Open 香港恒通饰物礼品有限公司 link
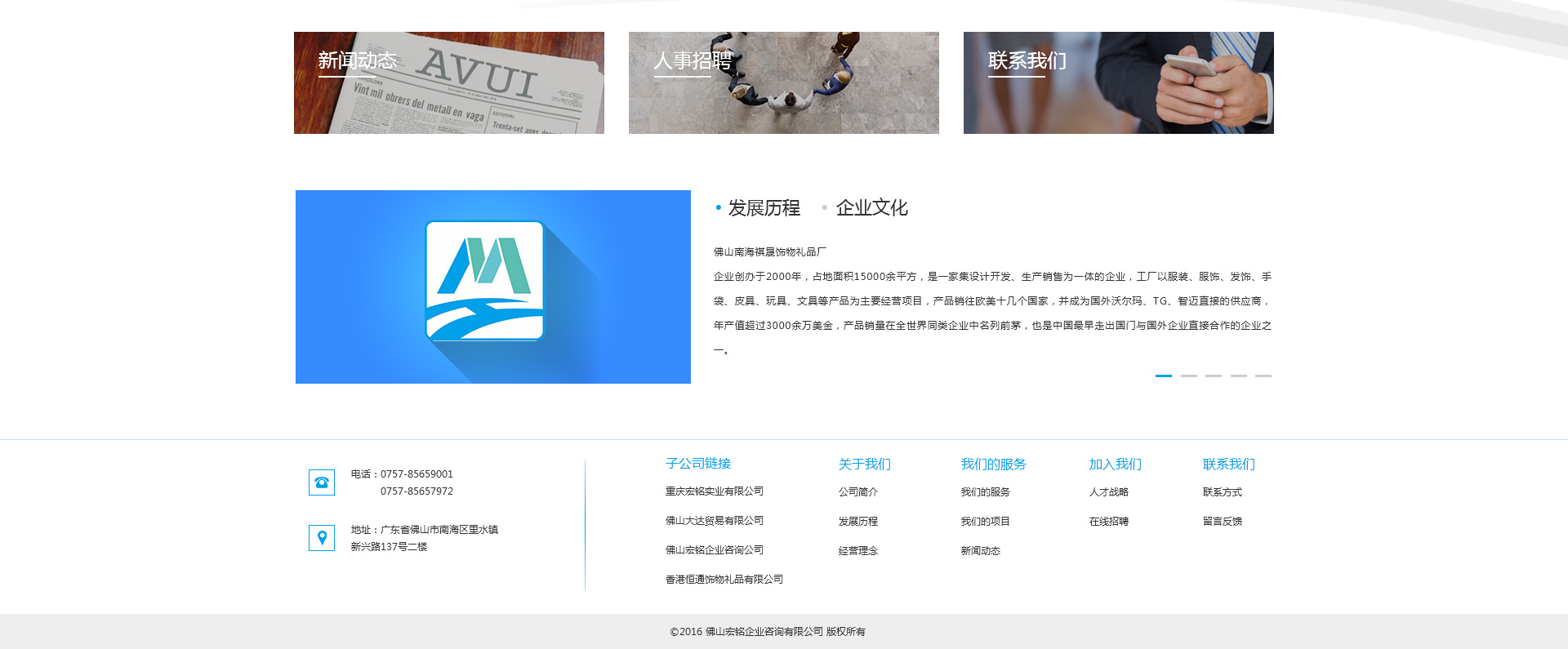Screen dimensions: 1568x649 point(724,580)
